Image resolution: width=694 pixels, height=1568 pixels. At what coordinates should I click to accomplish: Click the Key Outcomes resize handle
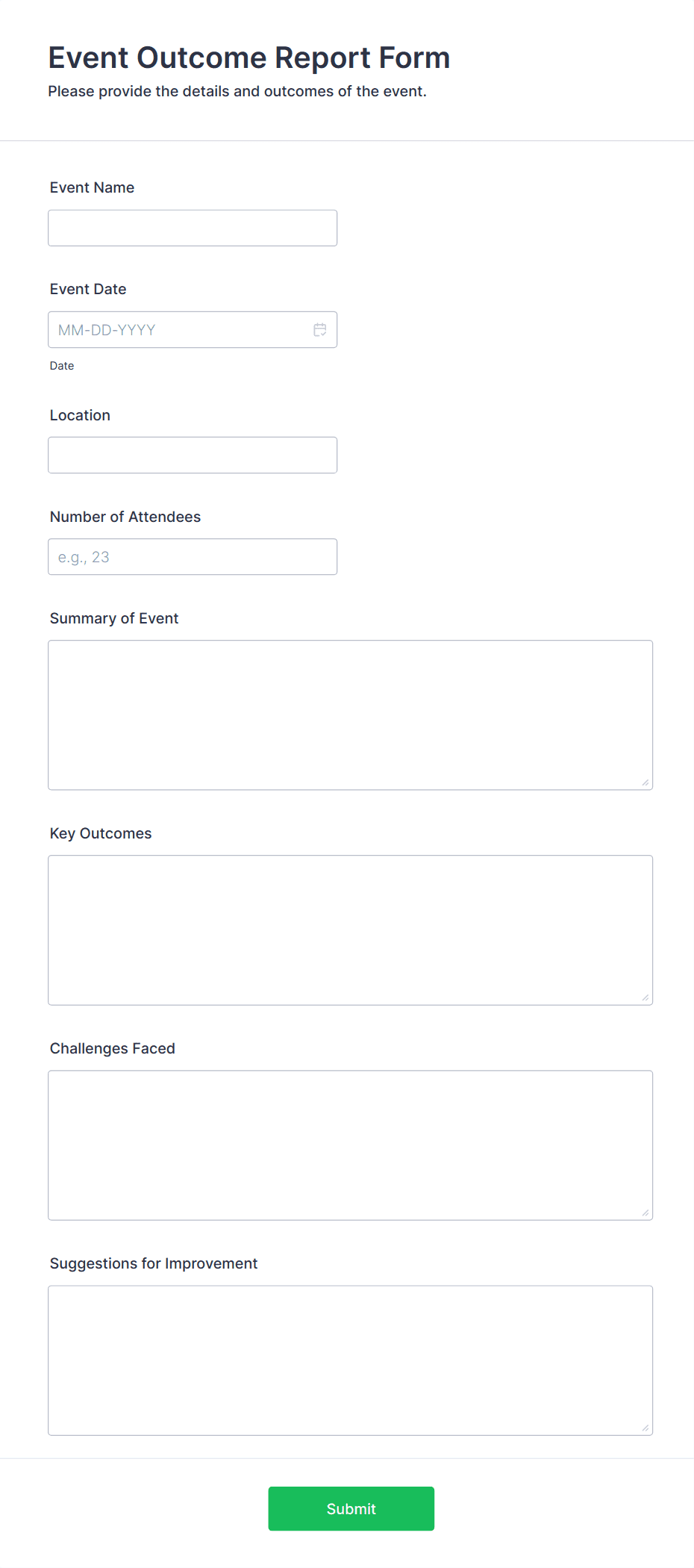coord(645,998)
